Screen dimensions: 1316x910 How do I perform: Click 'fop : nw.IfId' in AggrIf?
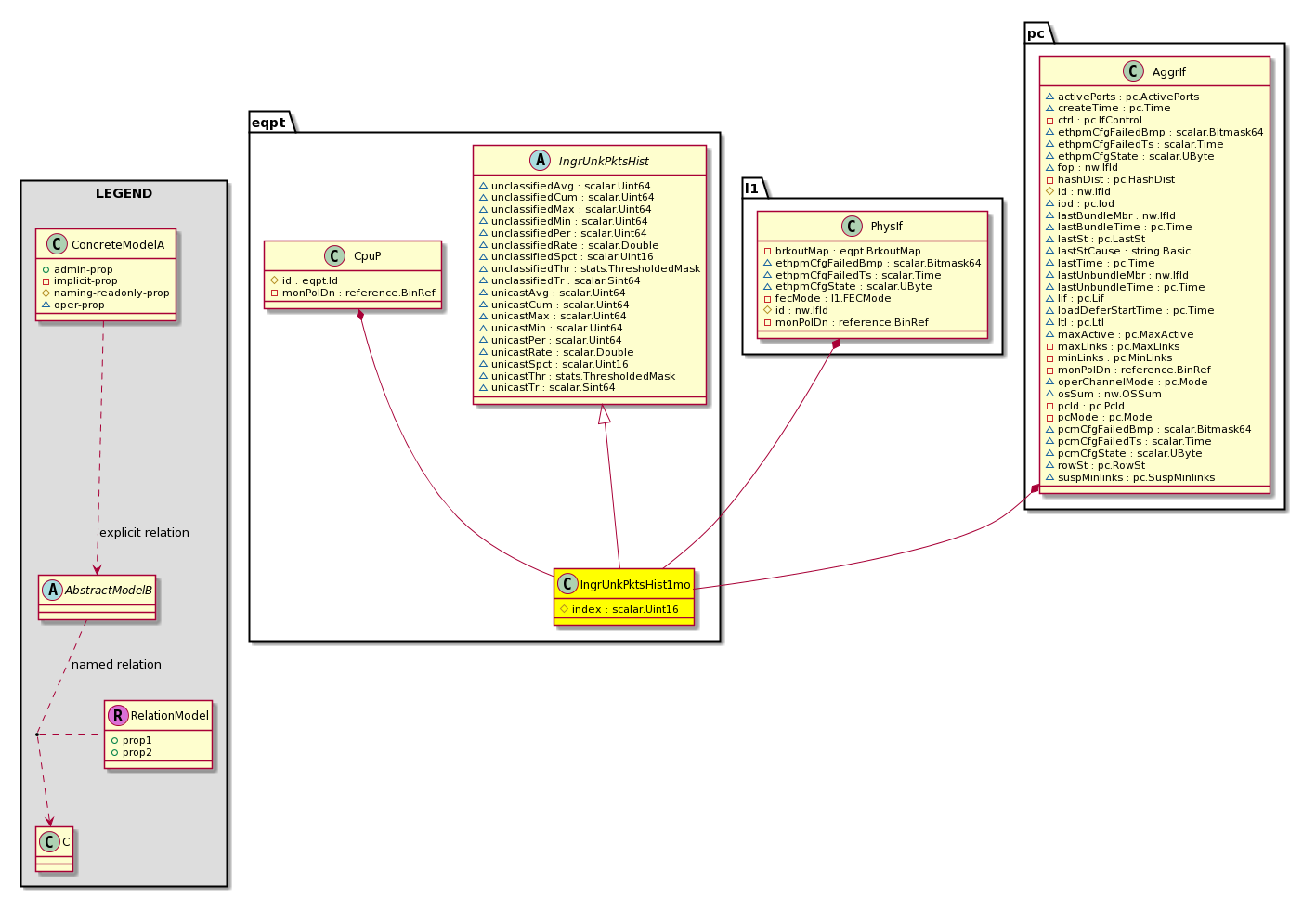pos(1088,167)
